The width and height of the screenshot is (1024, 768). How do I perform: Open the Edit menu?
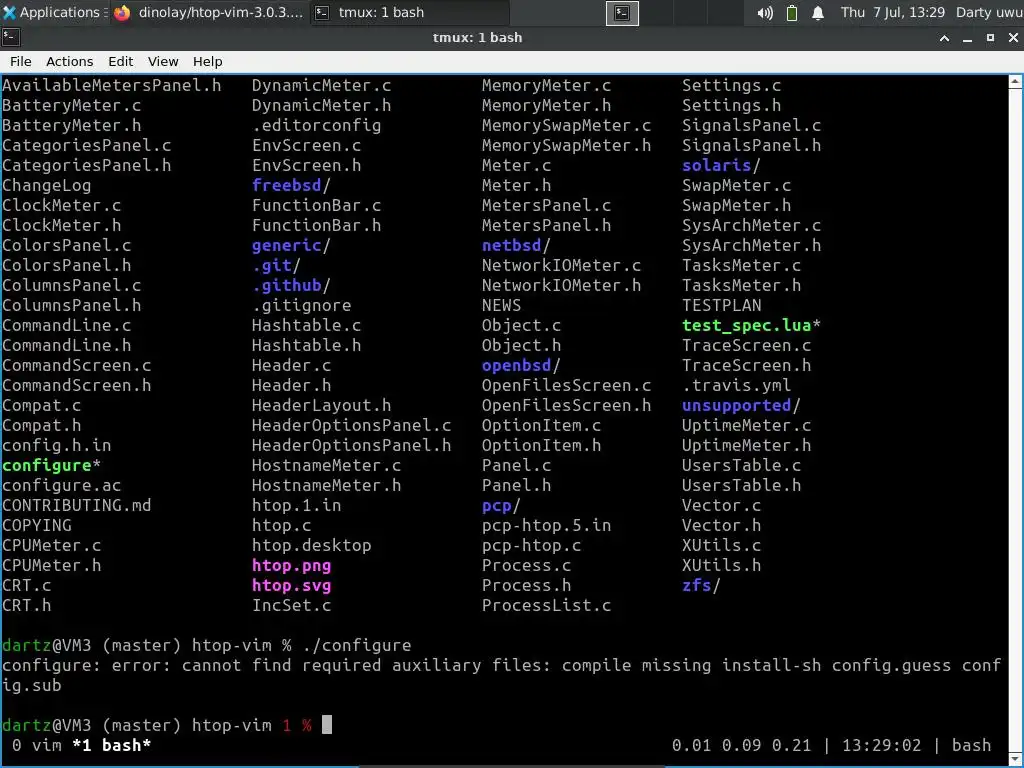120,61
